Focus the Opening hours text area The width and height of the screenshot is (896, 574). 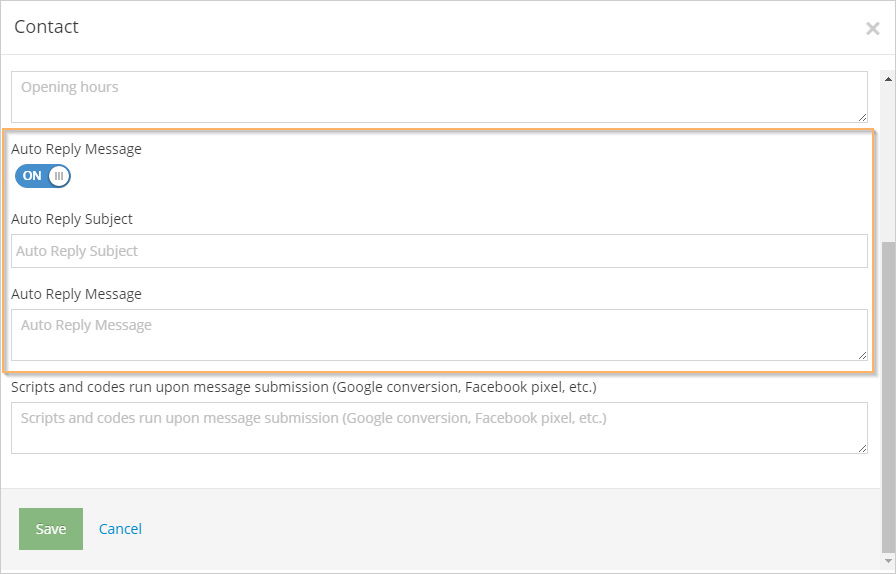tap(439, 97)
